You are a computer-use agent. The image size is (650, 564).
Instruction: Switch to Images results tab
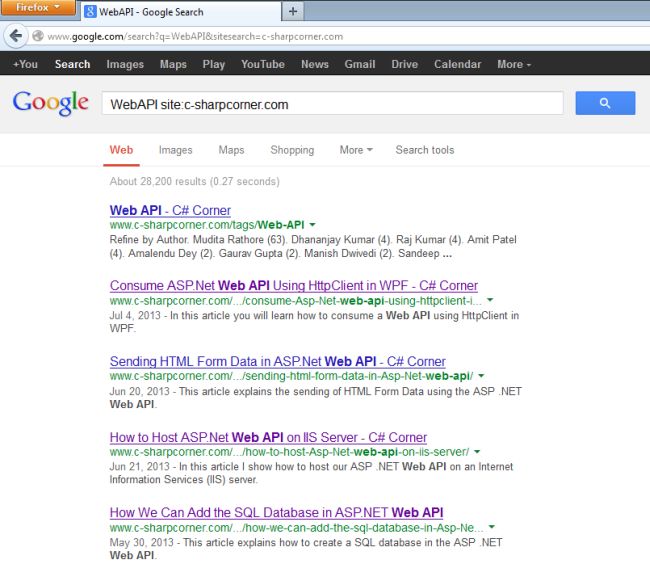click(x=175, y=150)
